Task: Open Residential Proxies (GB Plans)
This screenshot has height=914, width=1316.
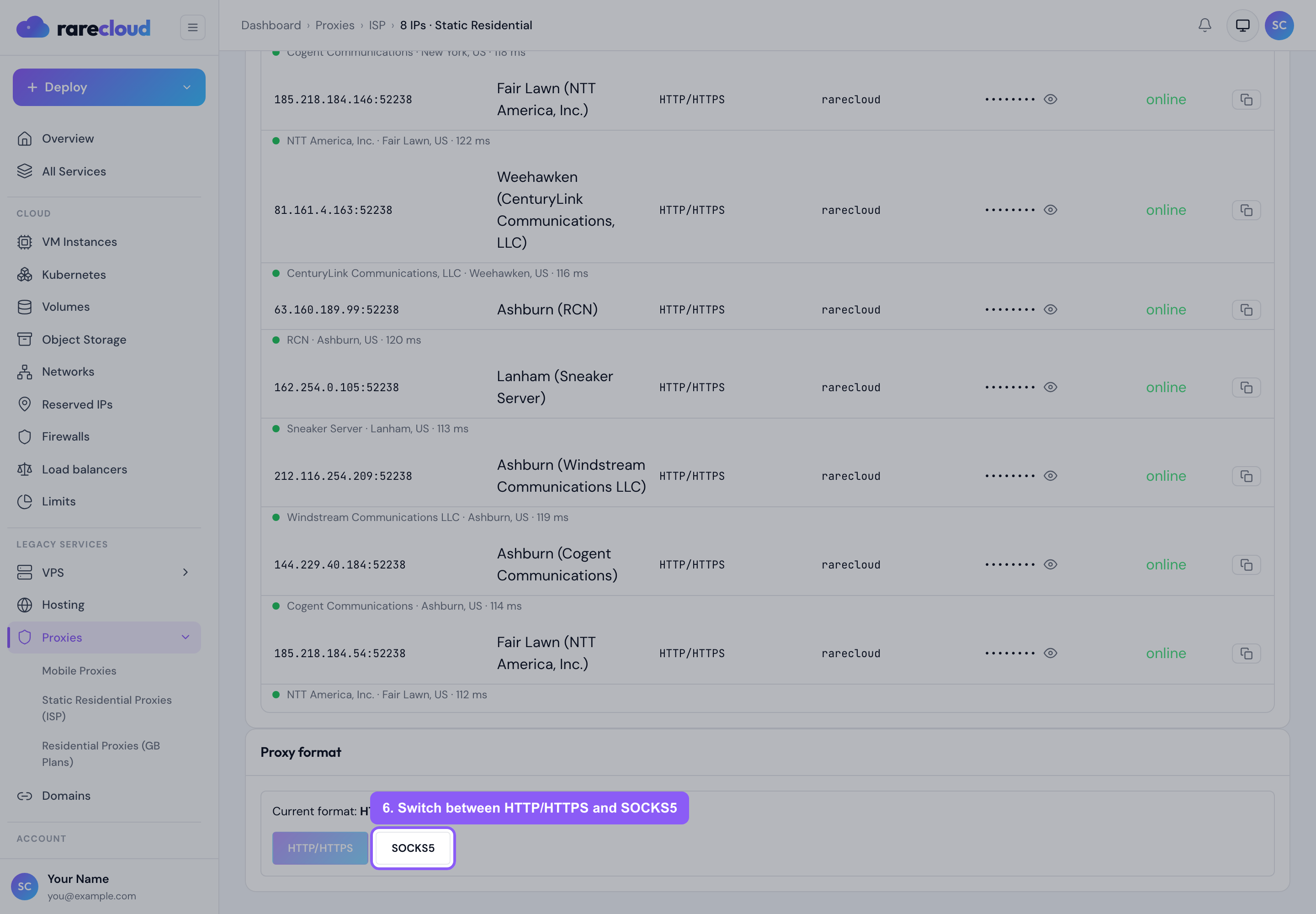Action: pyautogui.click(x=101, y=754)
